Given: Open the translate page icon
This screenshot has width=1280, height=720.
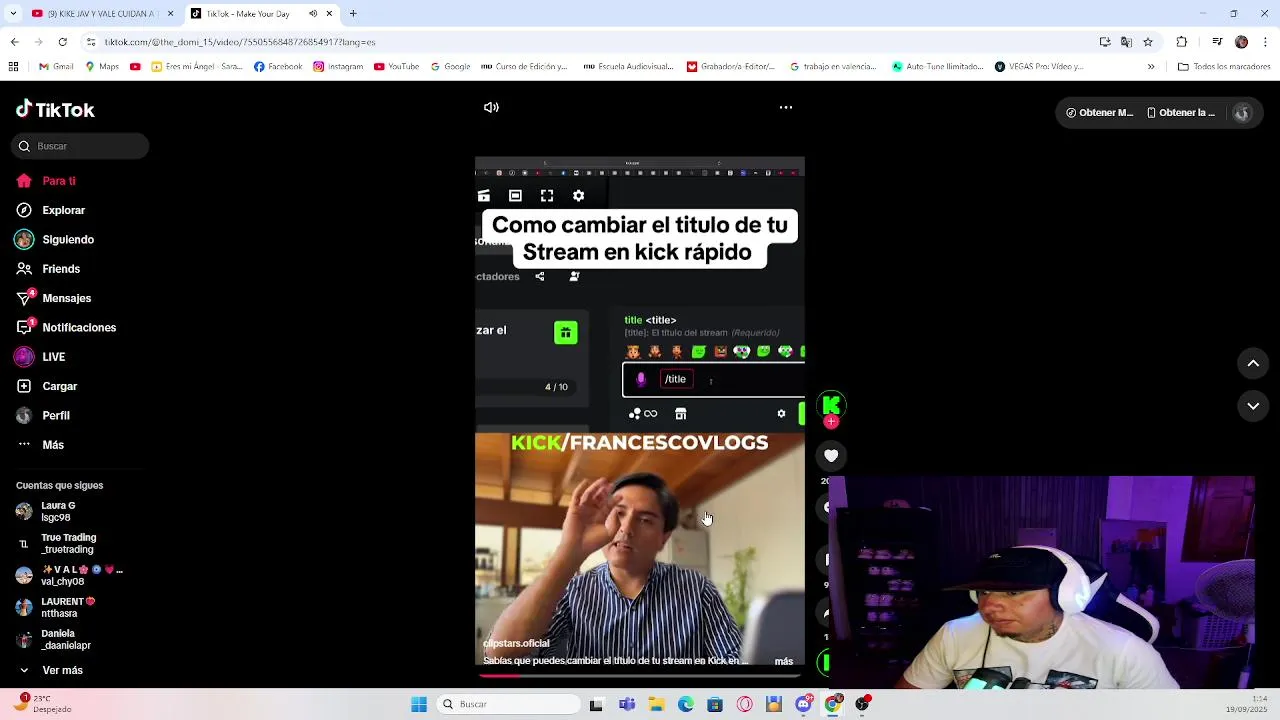Looking at the screenshot, I should (1126, 42).
